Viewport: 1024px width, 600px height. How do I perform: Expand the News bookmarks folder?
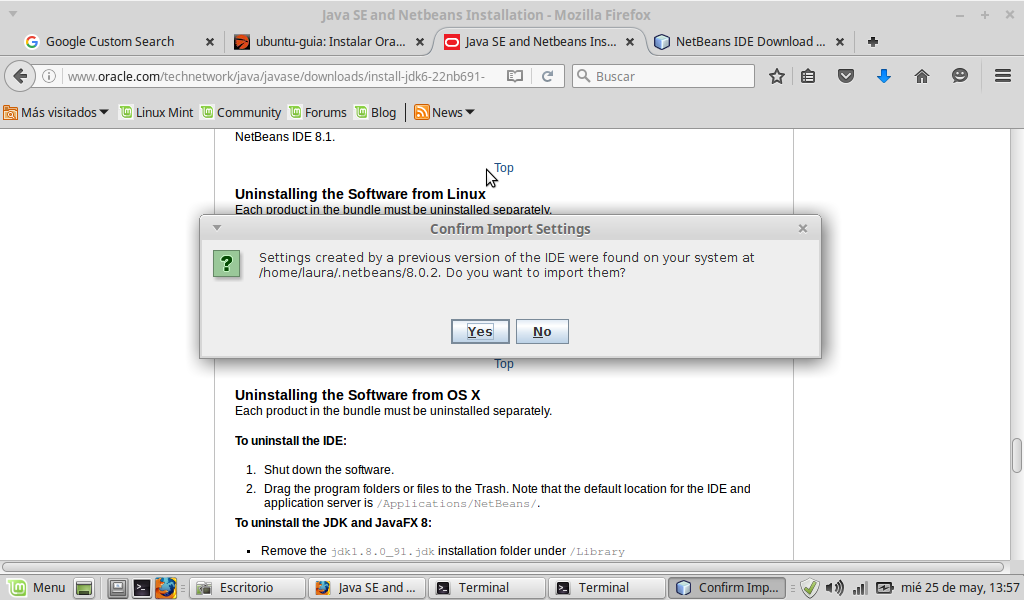(445, 113)
